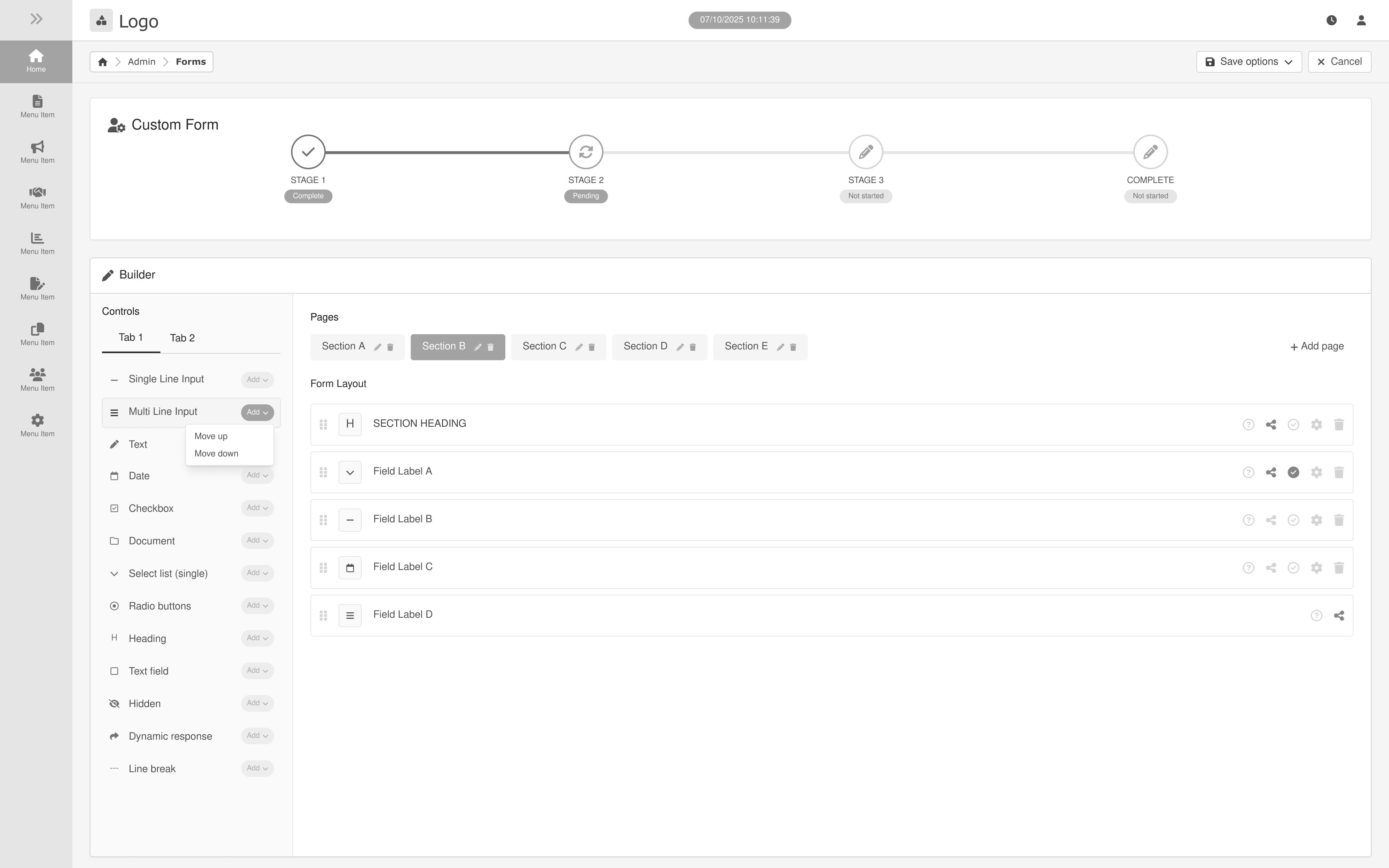Click Add page button
Screen dimensions: 1389x868
(1317, 346)
